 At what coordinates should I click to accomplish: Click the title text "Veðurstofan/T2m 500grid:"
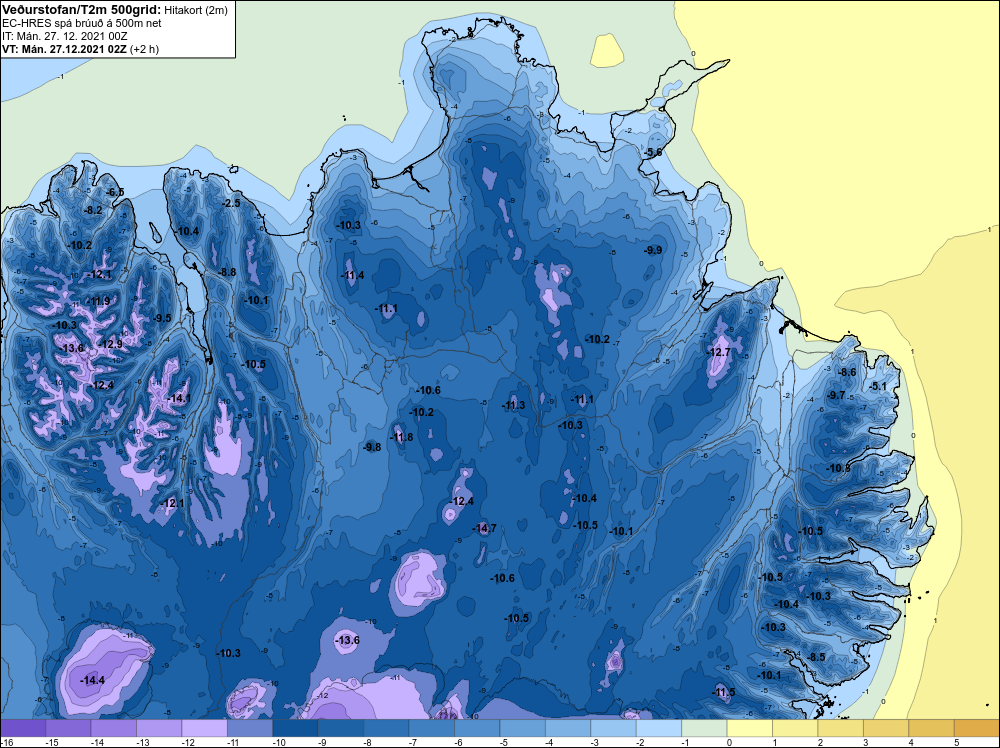pyautogui.click(x=82, y=9)
